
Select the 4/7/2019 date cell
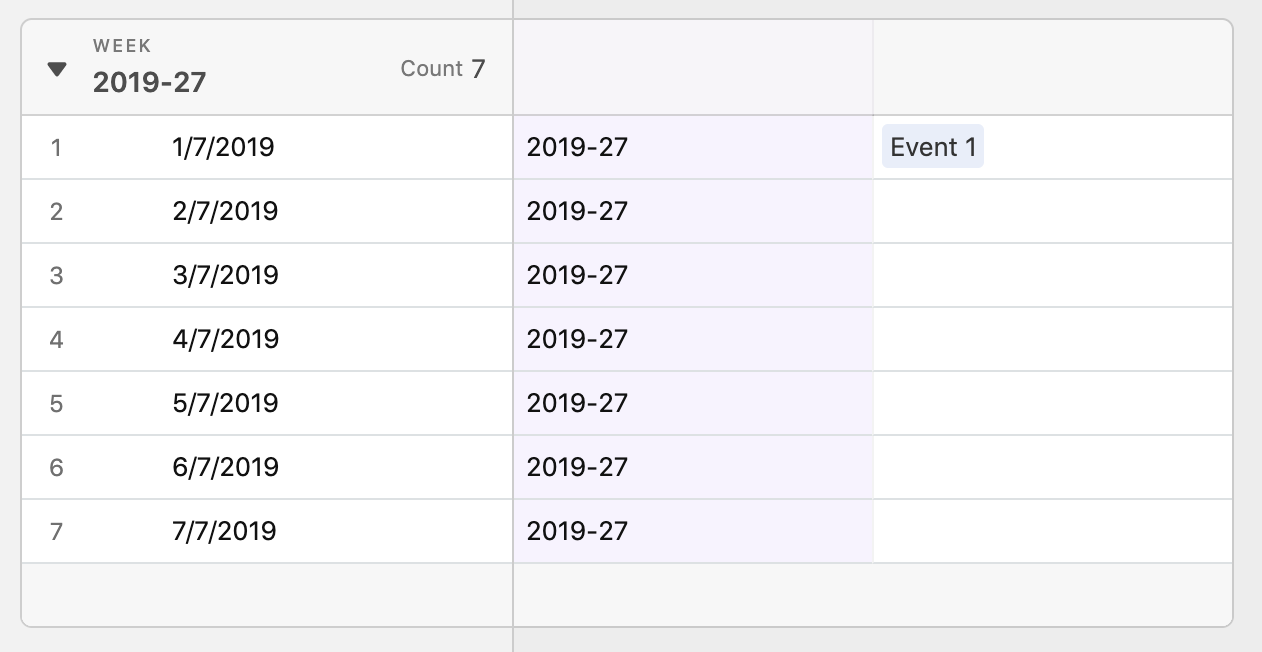coord(267,339)
